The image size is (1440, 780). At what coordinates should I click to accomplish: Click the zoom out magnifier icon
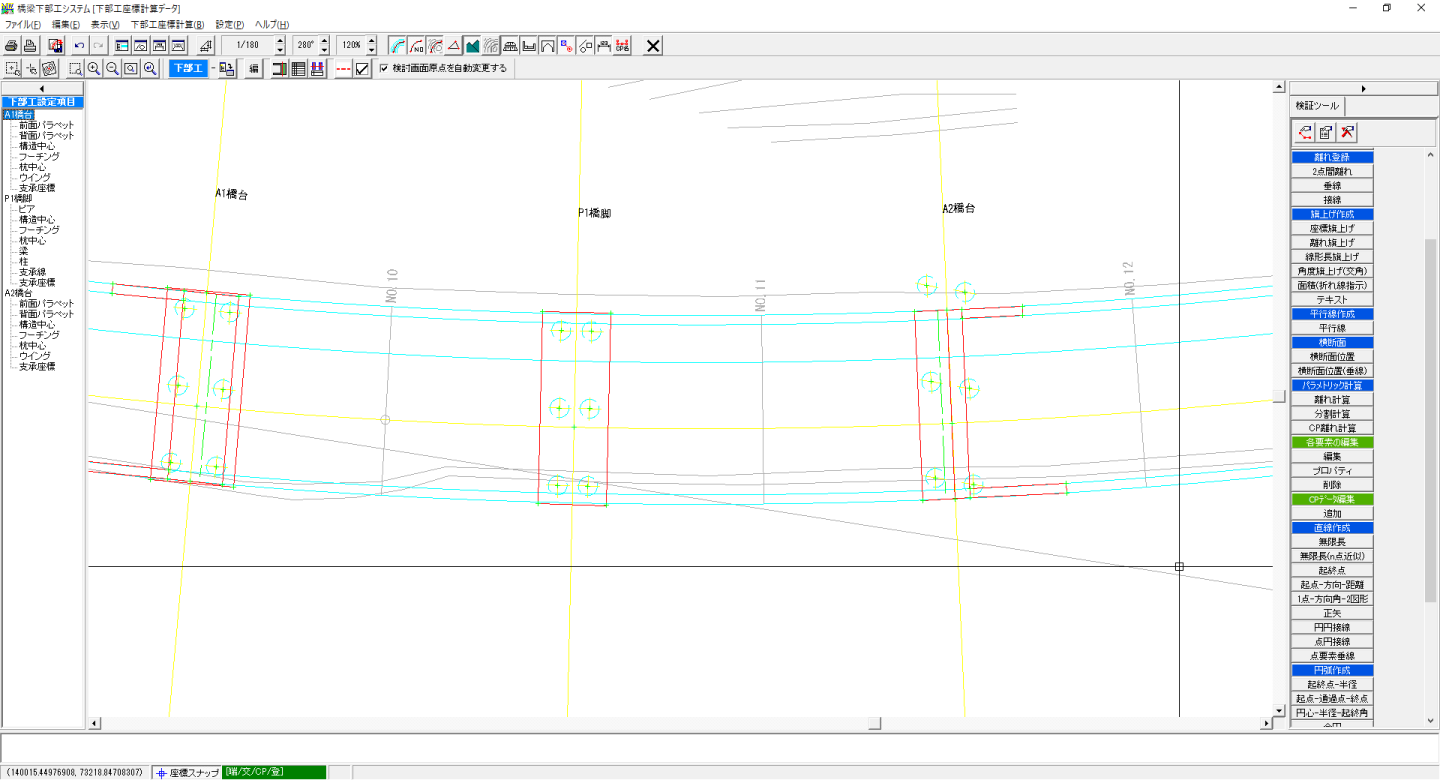pos(112,69)
